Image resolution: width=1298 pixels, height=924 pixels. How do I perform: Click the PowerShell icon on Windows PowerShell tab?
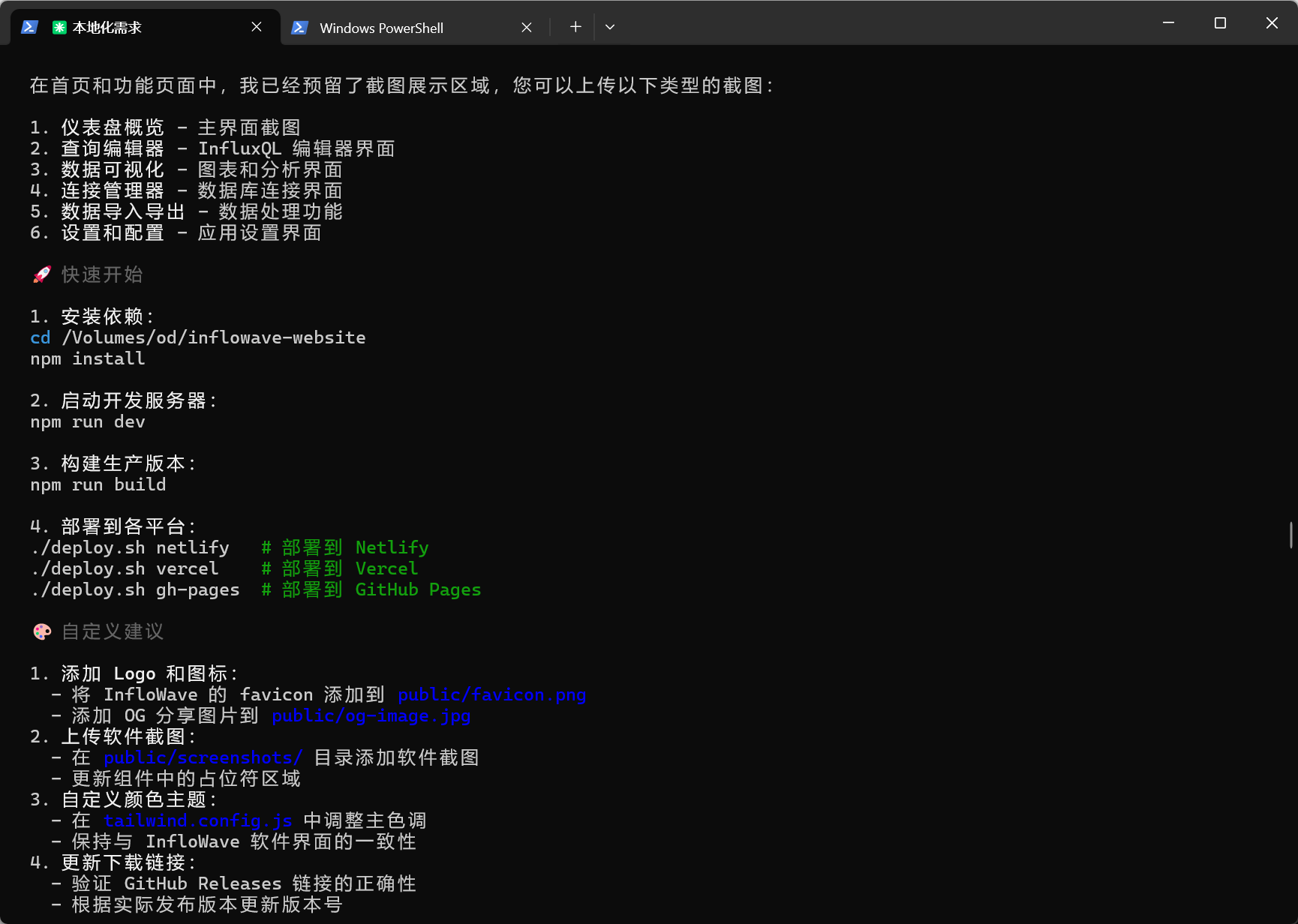(299, 28)
